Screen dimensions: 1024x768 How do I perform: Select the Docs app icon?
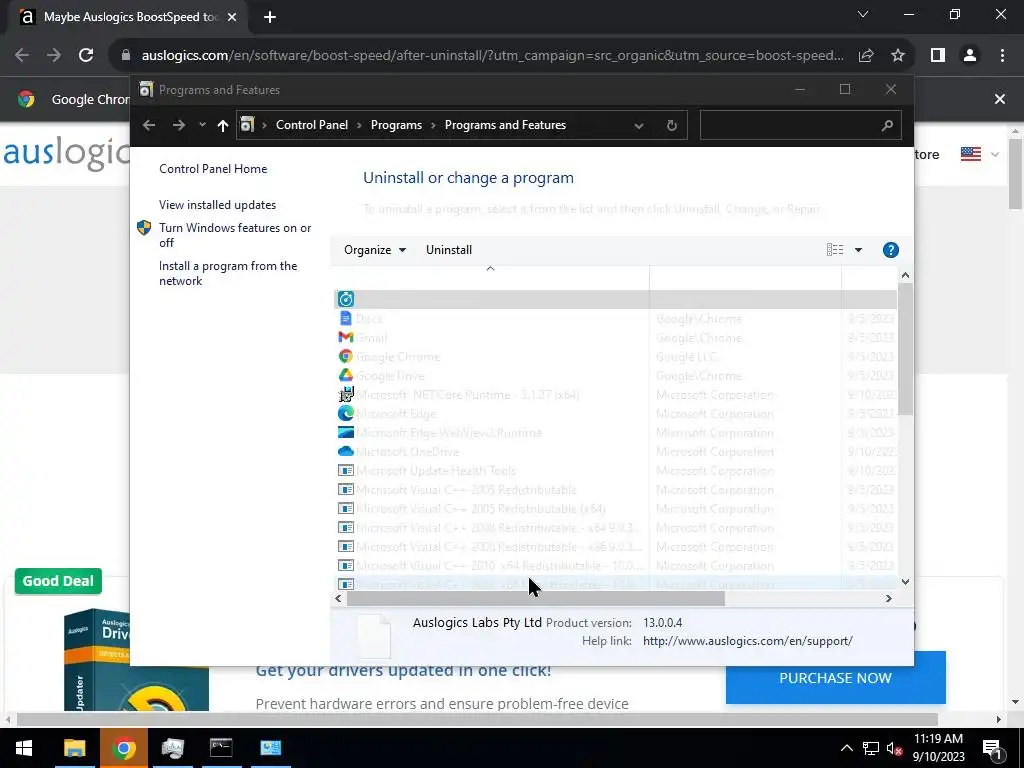(x=345, y=318)
